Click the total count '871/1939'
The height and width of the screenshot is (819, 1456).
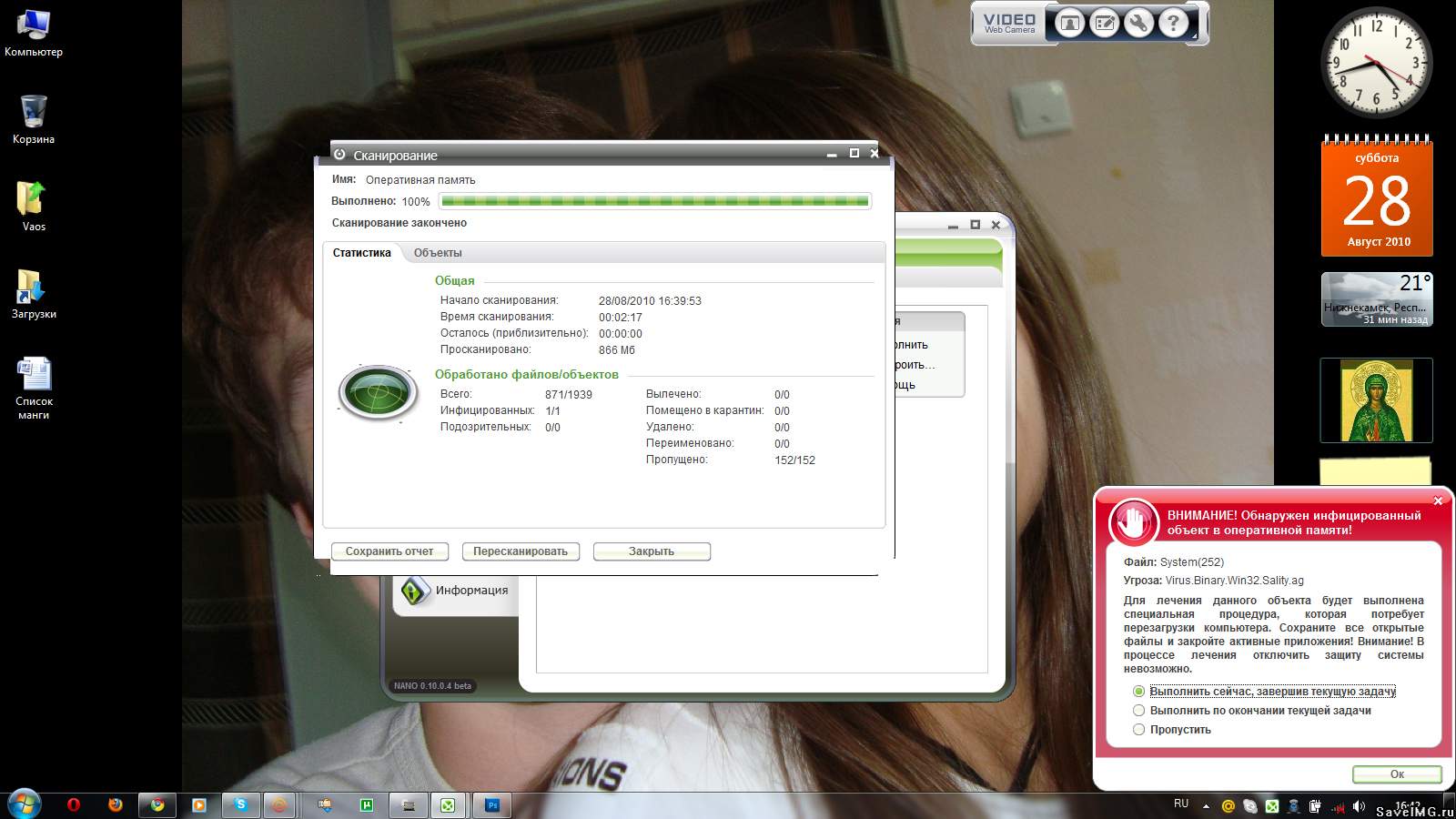569,395
